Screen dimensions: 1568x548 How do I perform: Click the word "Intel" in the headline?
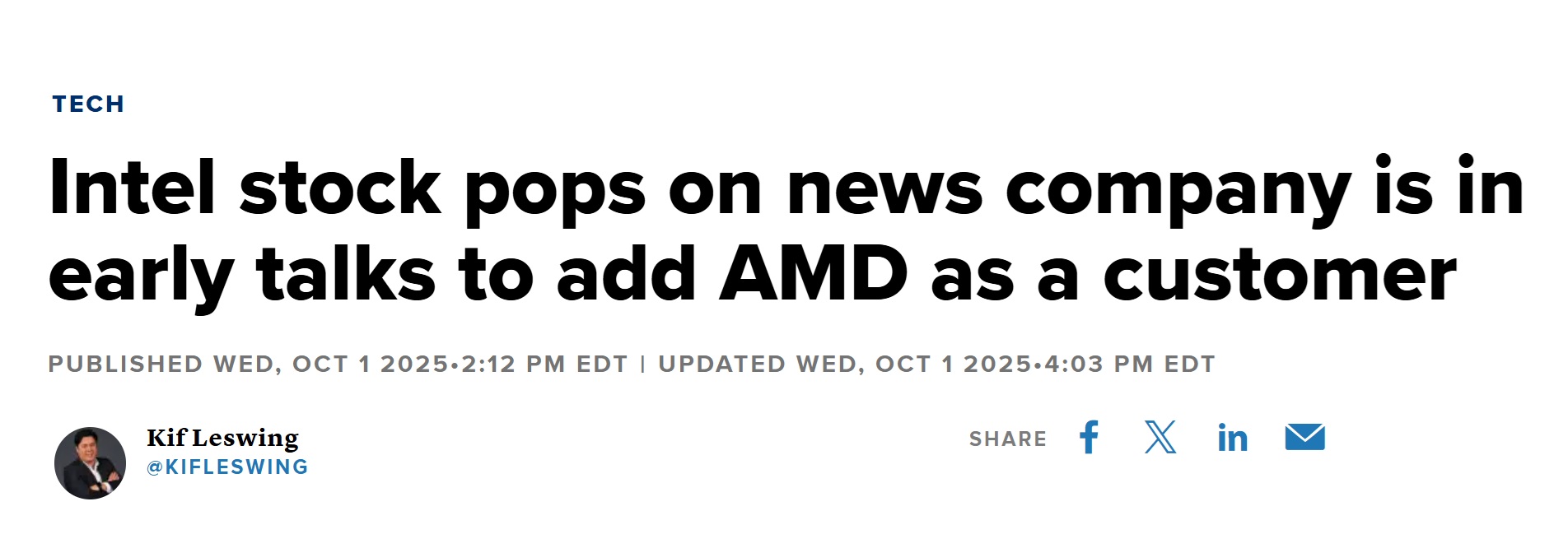pyautogui.click(x=133, y=189)
